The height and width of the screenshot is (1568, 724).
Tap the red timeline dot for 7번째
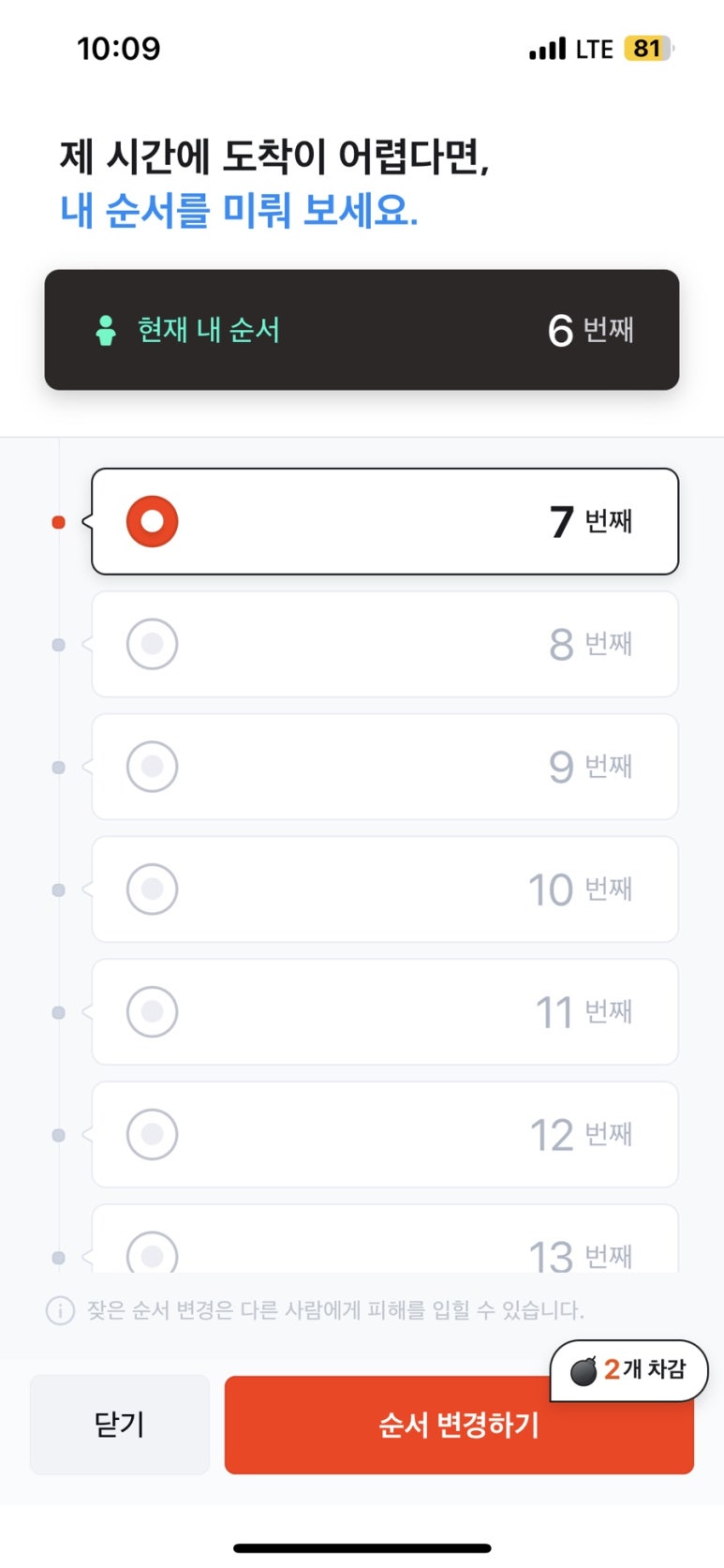tap(58, 522)
